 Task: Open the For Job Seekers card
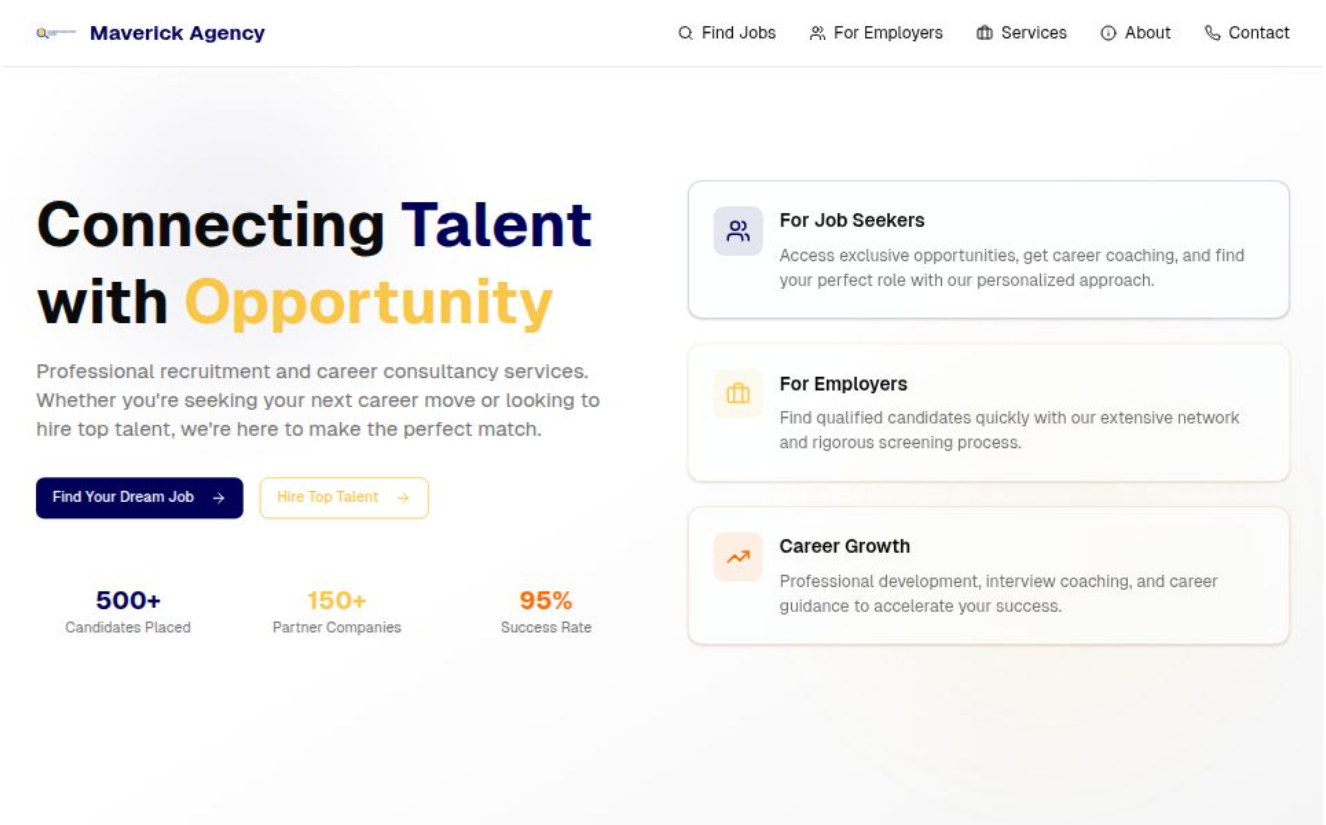click(990, 249)
